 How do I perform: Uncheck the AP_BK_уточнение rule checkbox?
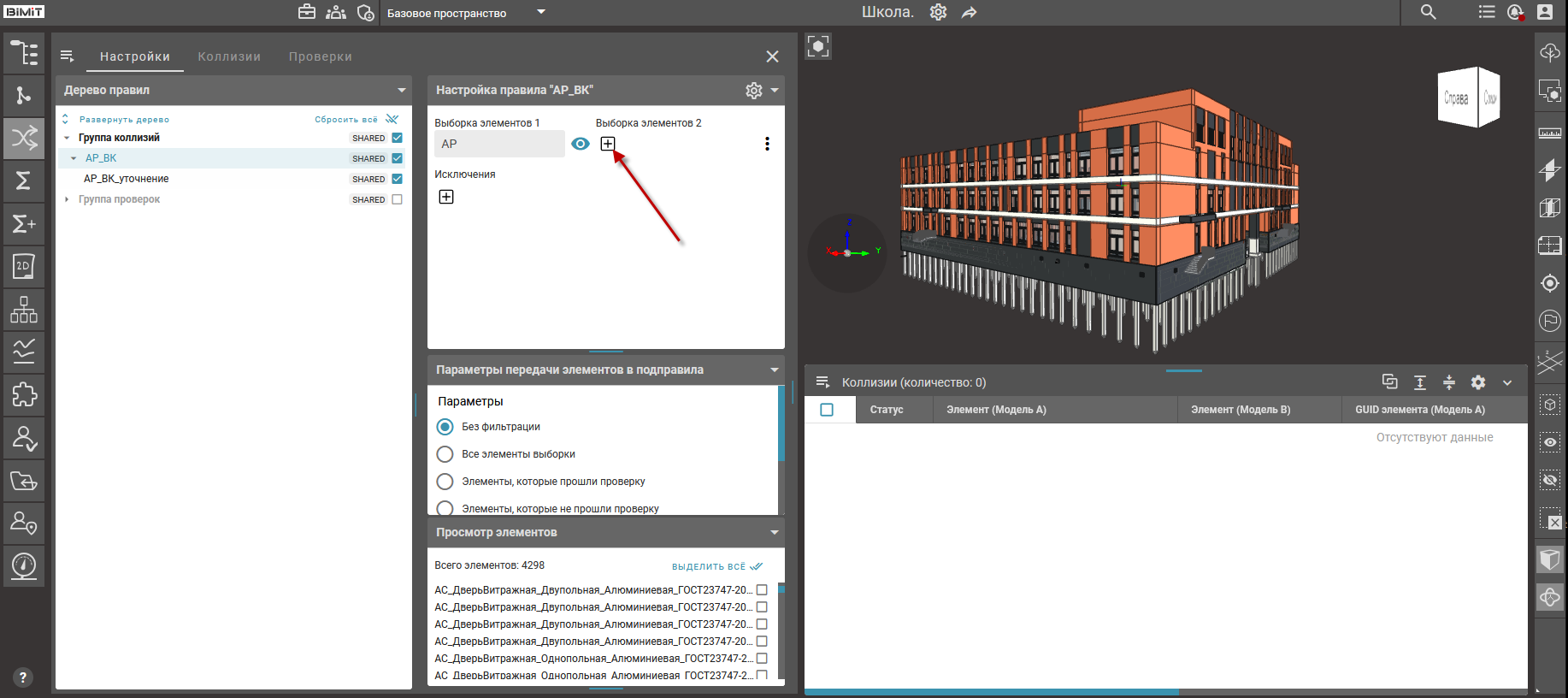(x=397, y=179)
